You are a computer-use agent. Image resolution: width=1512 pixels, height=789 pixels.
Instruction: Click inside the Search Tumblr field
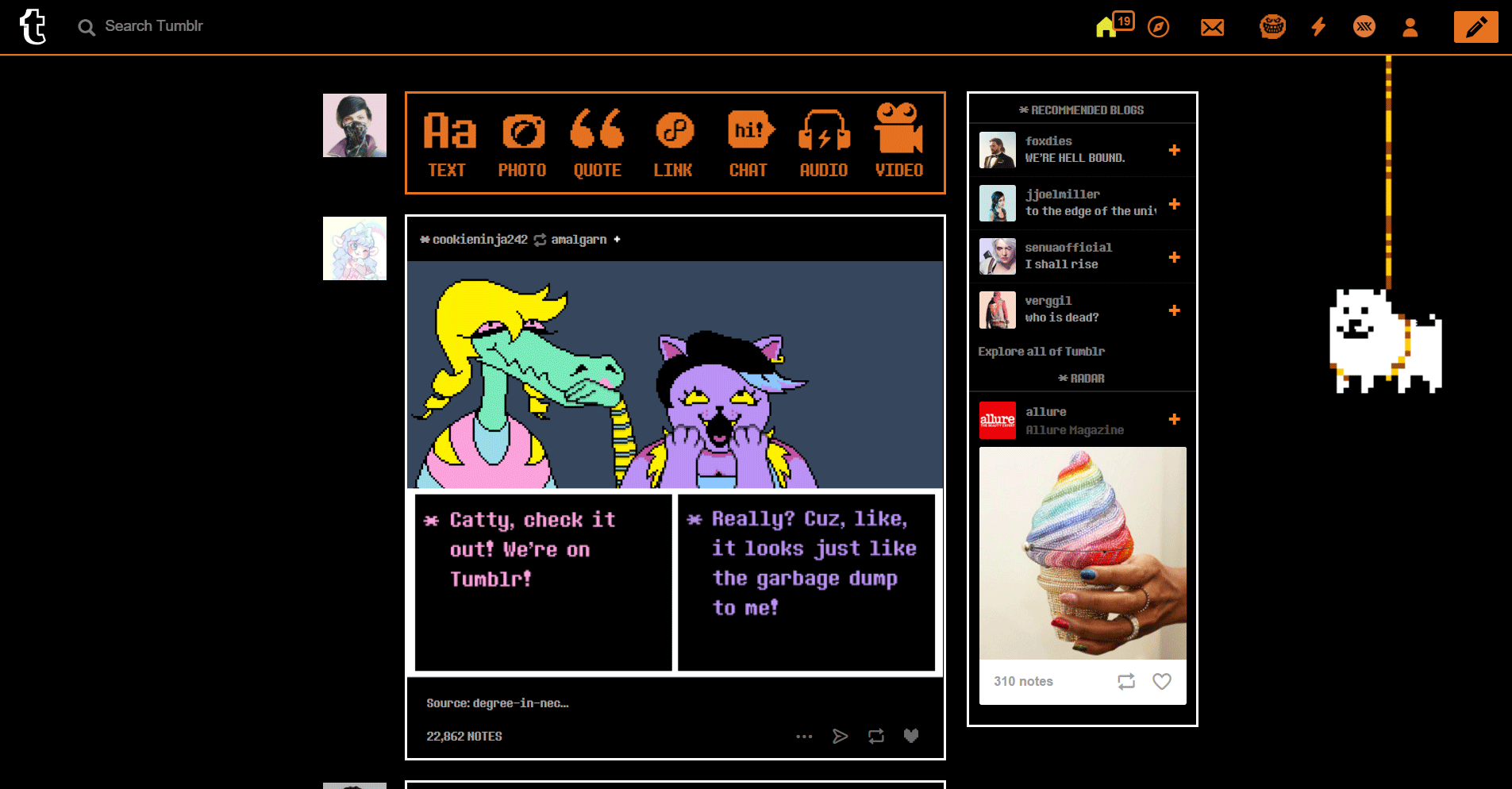[159, 26]
